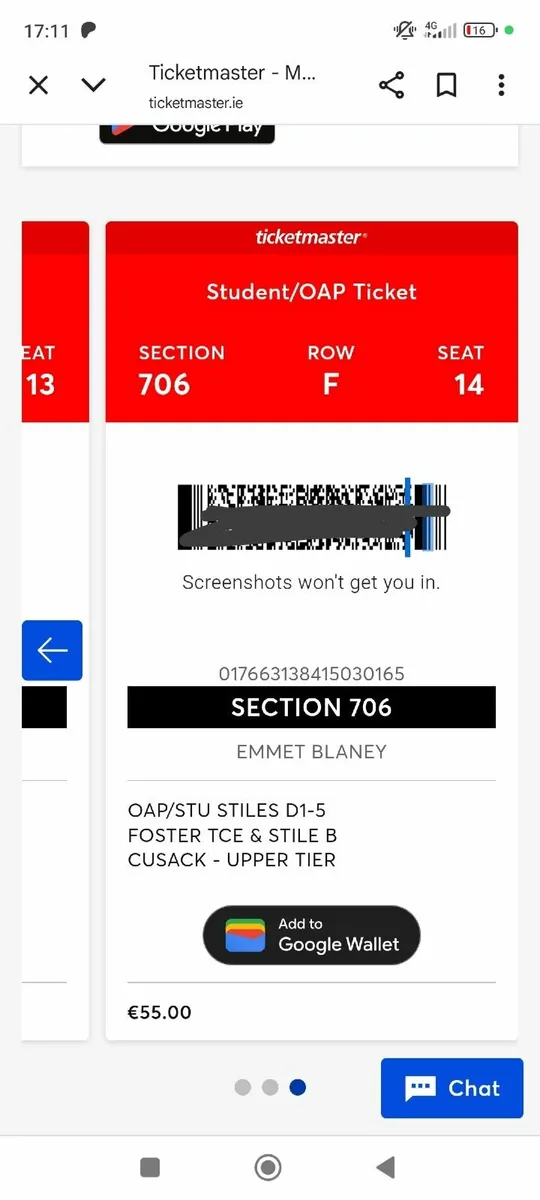The height and width of the screenshot is (1200, 540).
Task: Add ticket to Google Wallet
Action: pyautogui.click(x=312, y=935)
